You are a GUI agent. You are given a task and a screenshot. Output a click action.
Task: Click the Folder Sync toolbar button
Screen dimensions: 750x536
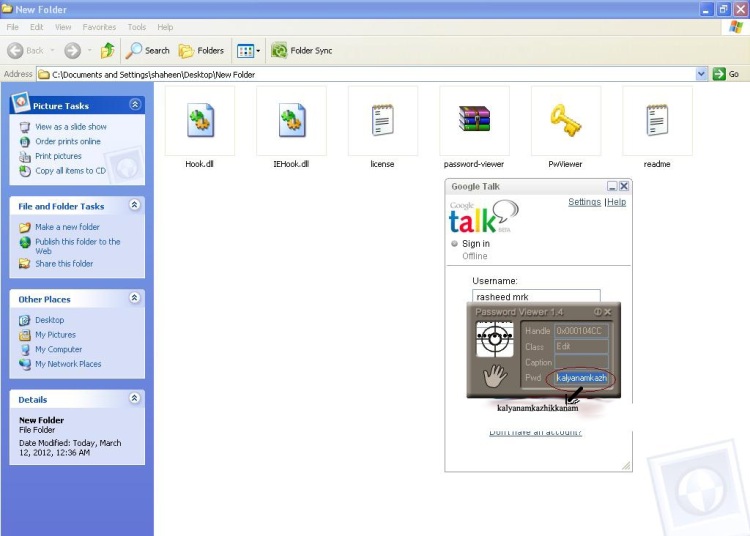pyautogui.click(x=302, y=50)
